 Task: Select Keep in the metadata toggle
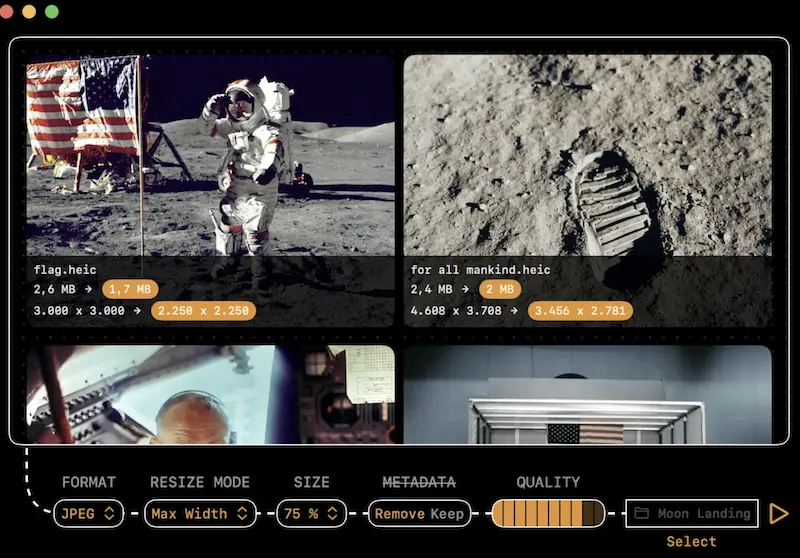coord(447,514)
